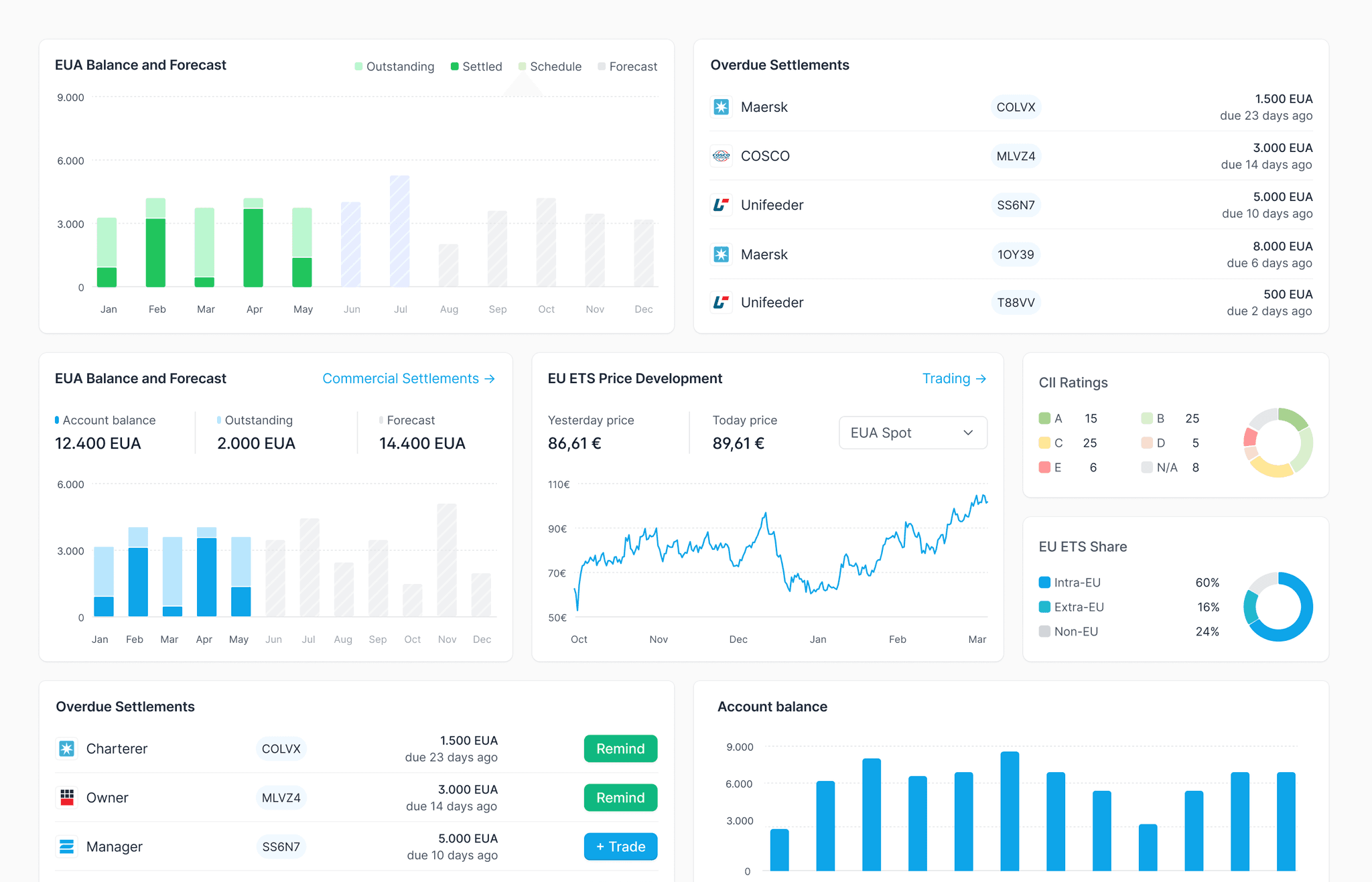
Task: Click the Intra-EU blue color swatch
Action: point(1044,583)
